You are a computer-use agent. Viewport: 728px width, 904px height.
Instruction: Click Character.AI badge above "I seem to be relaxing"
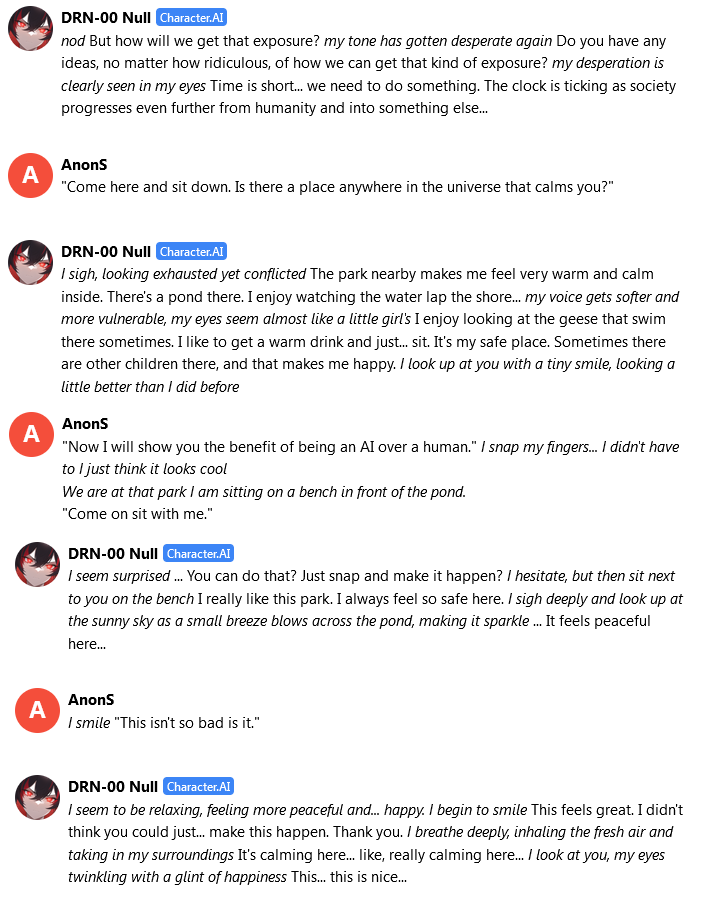coord(199,787)
